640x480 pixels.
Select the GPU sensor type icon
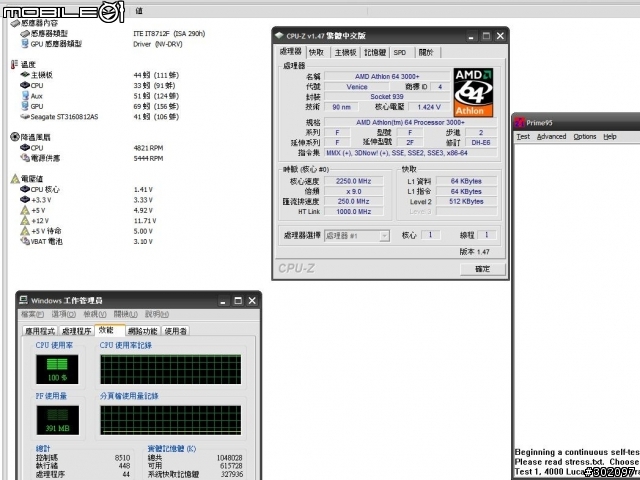pos(25,44)
